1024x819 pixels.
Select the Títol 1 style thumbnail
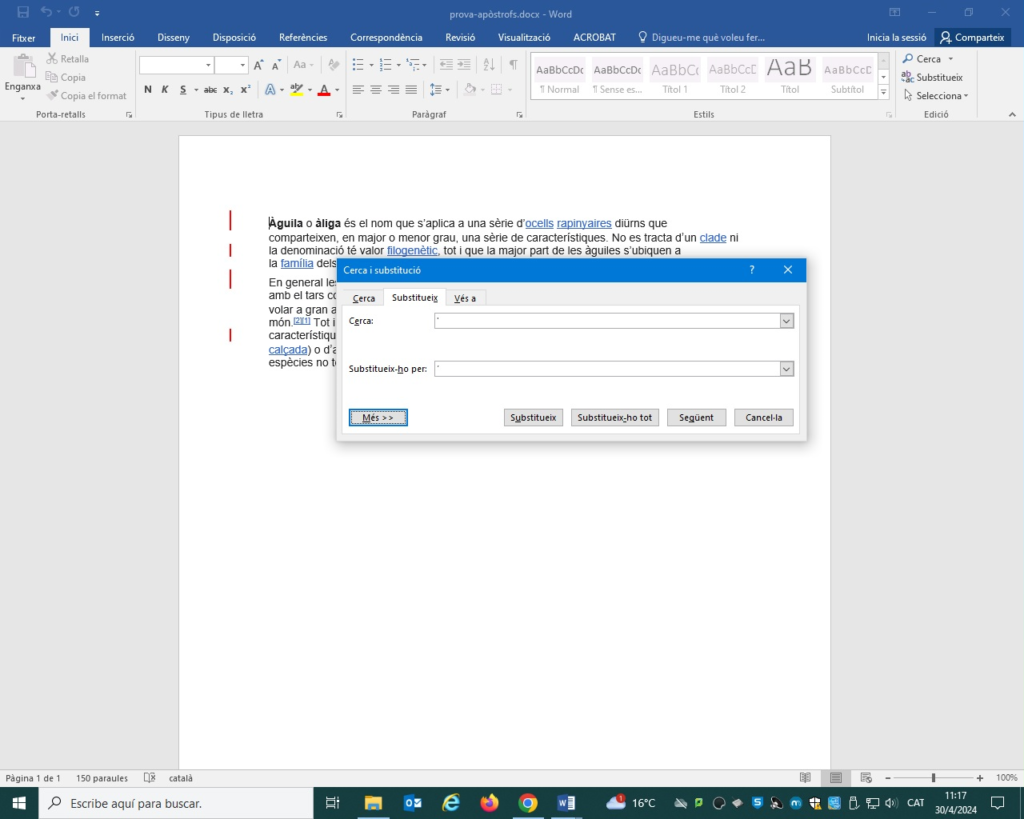[x=675, y=76]
